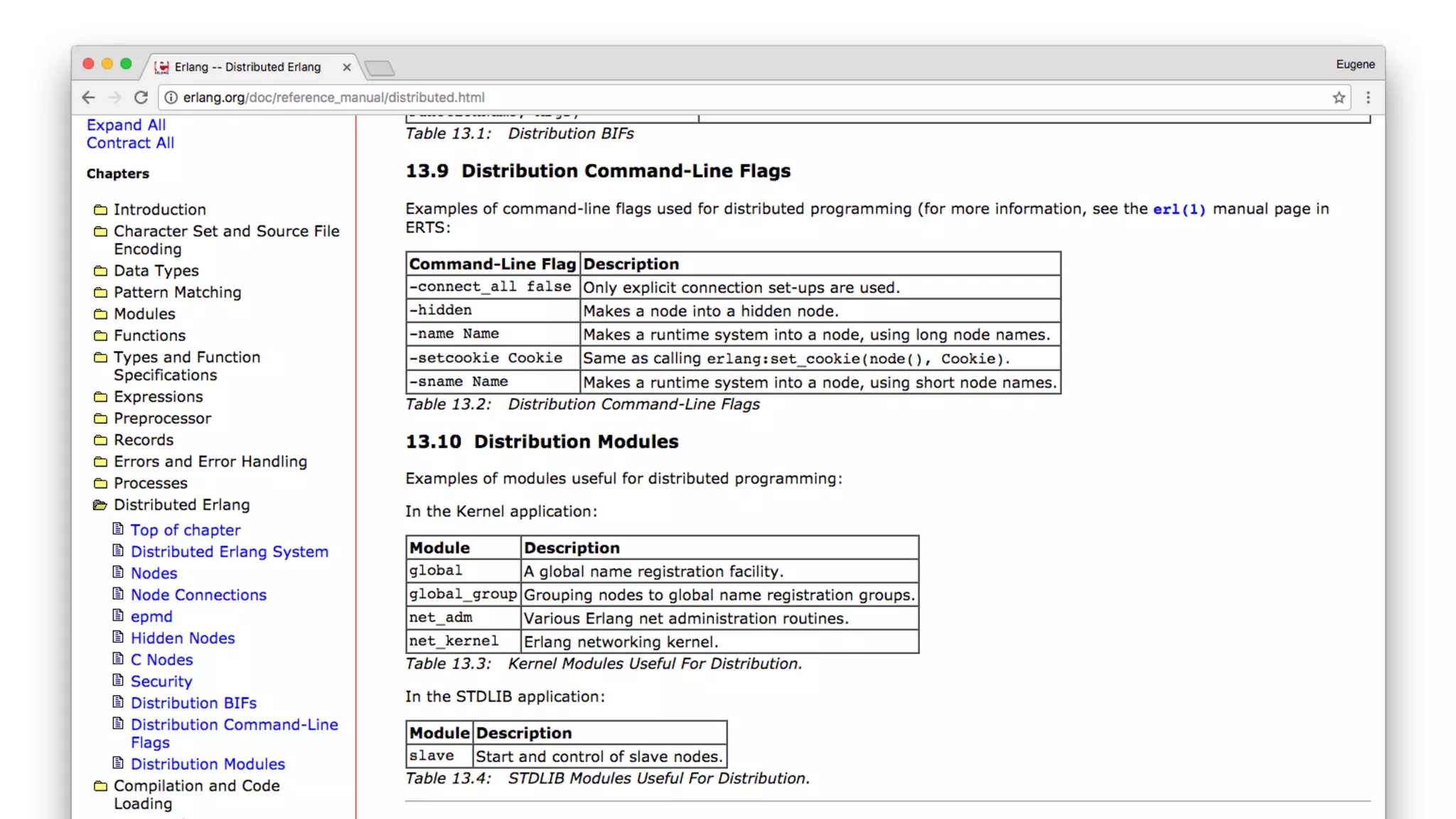This screenshot has width=1456, height=819.
Task: Click the page icon beside Security
Action: [x=118, y=680]
